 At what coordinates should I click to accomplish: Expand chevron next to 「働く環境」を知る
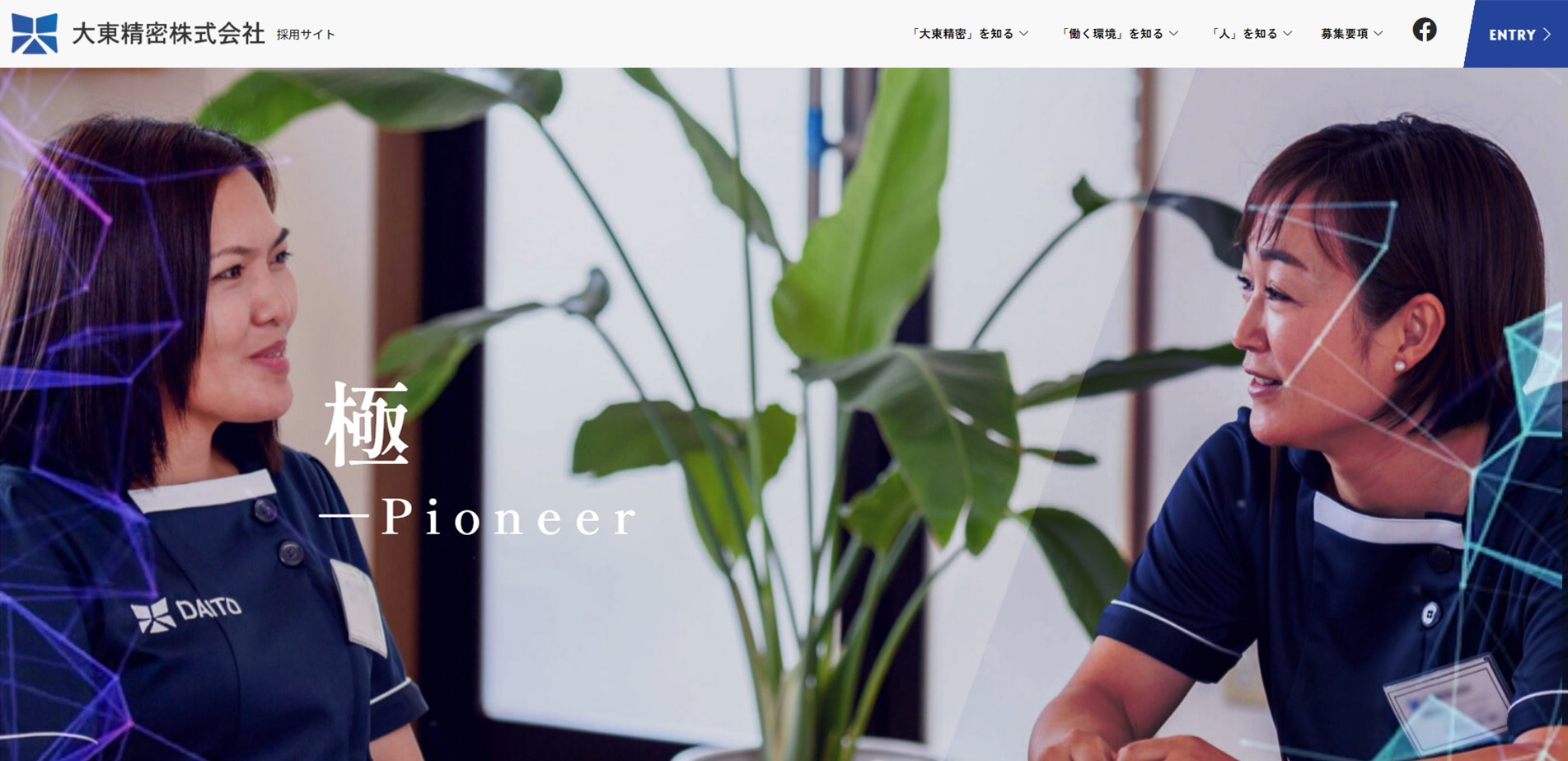coord(1173,34)
